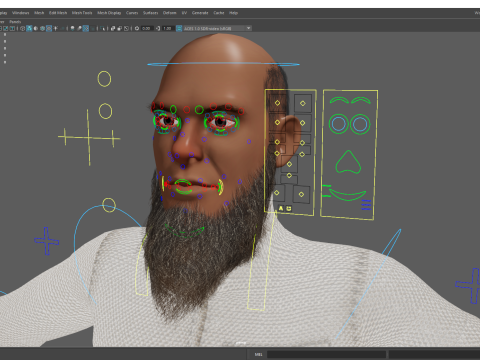480x360 pixels.
Task: Open the Surfaces menu
Action: click(150, 13)
